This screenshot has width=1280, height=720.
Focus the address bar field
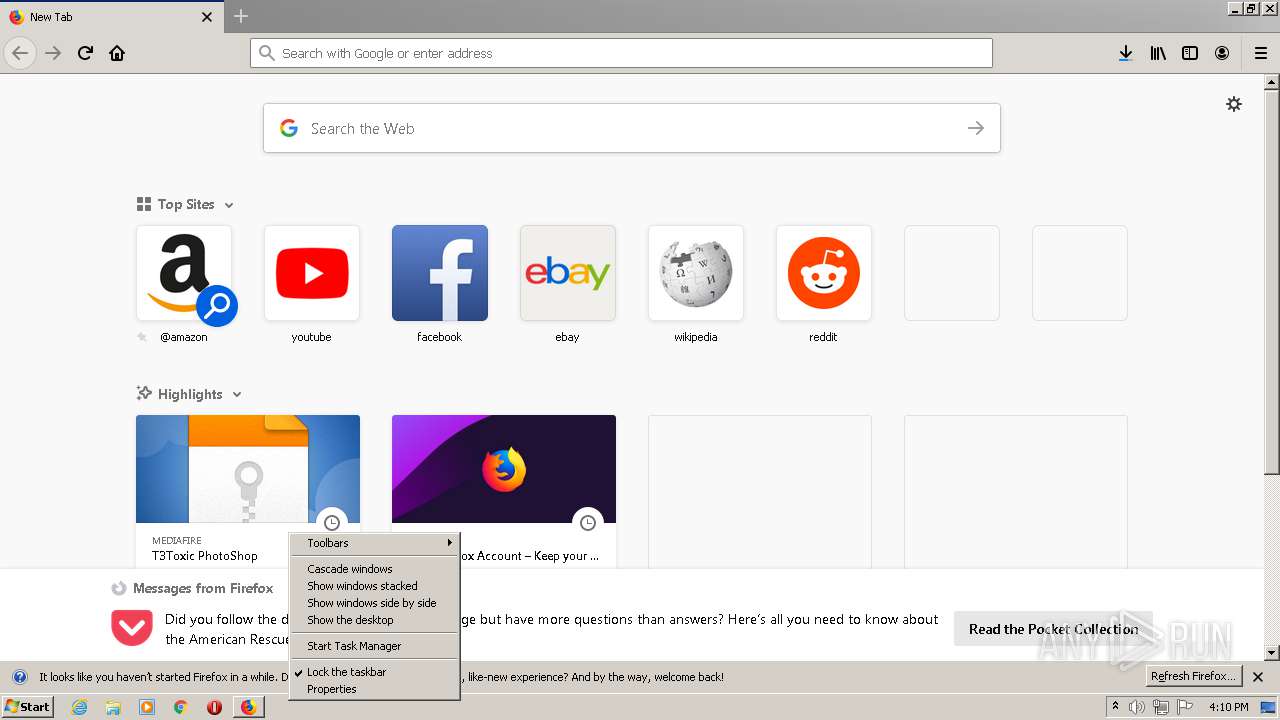pos(621,53)
